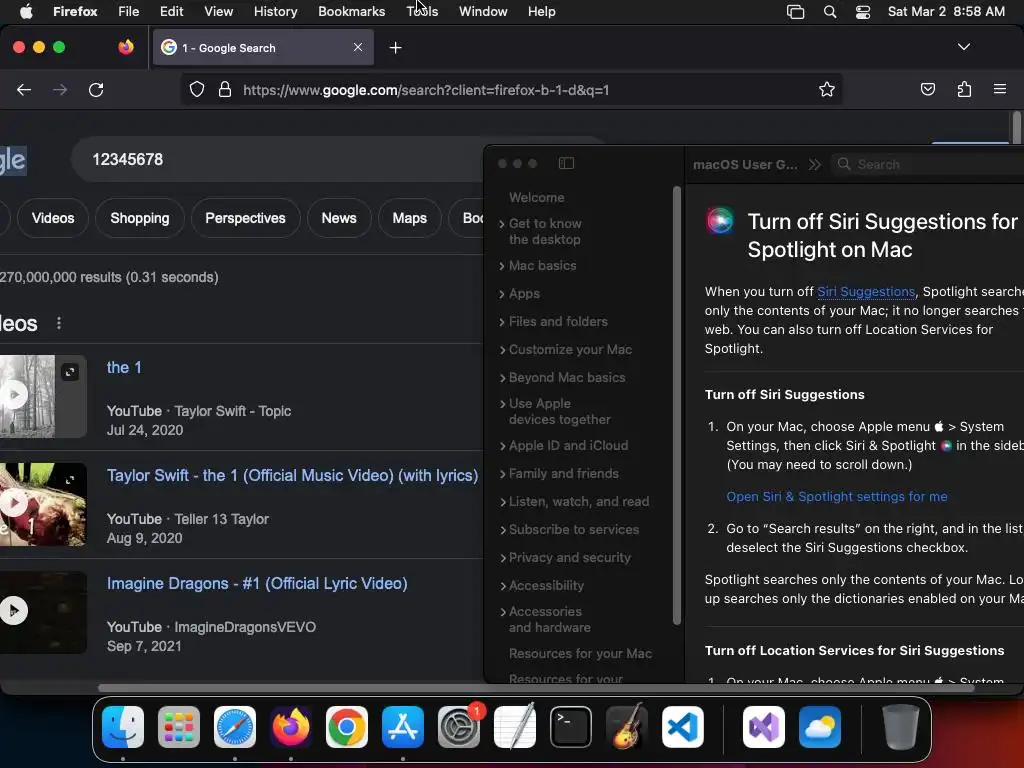Open the Pocket save icon
This screenshot has height=768, width=1024.
coord(927,89)
